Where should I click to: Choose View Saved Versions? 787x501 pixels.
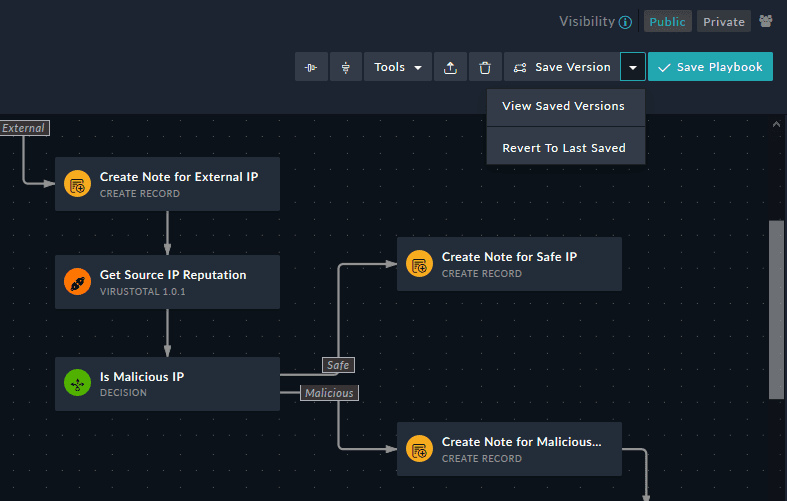point(563,106)
